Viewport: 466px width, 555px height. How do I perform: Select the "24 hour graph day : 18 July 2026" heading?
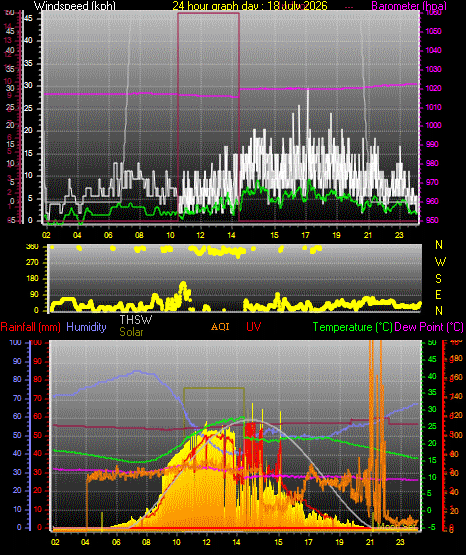coord(250,6)
